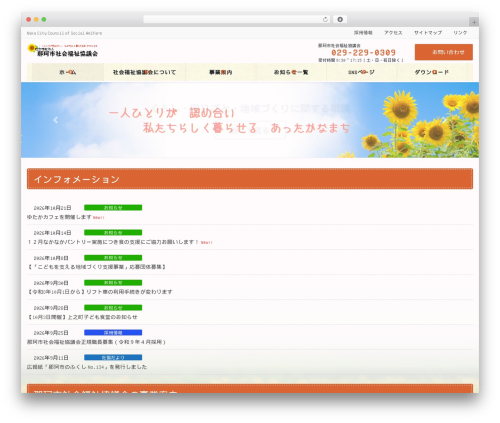The width and height of the screenshot is (500, 423).
Task: Open the SNSページ menu item
Action: tap(361, 72)
